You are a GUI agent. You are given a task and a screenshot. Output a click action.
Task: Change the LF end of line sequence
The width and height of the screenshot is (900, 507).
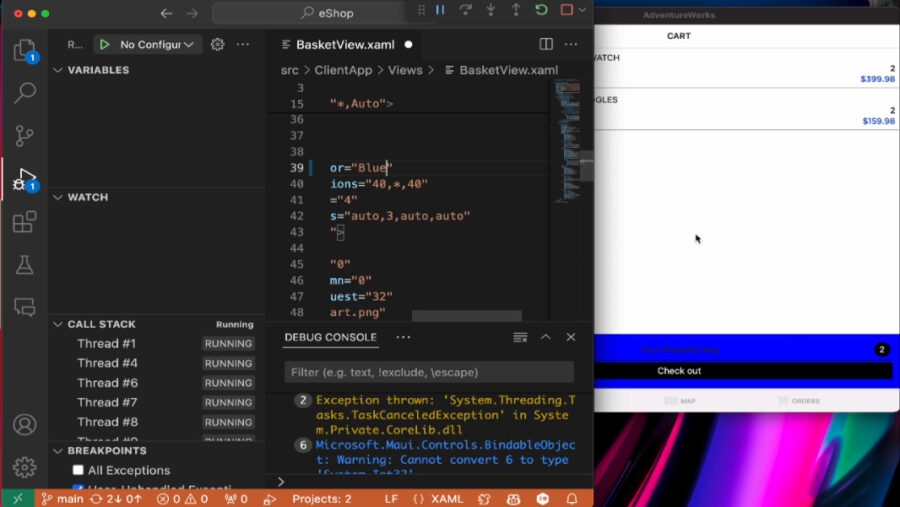pyautogui.click(x=391, y=499)
